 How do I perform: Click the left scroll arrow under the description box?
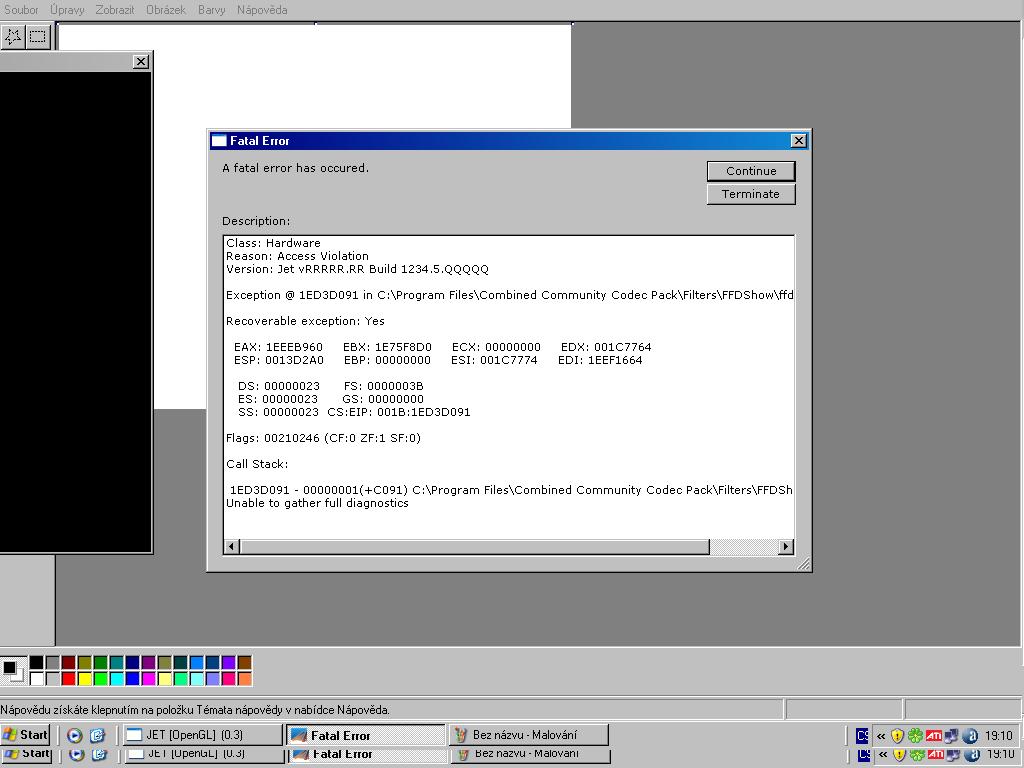pyautogui.click(x=231, y=547)
